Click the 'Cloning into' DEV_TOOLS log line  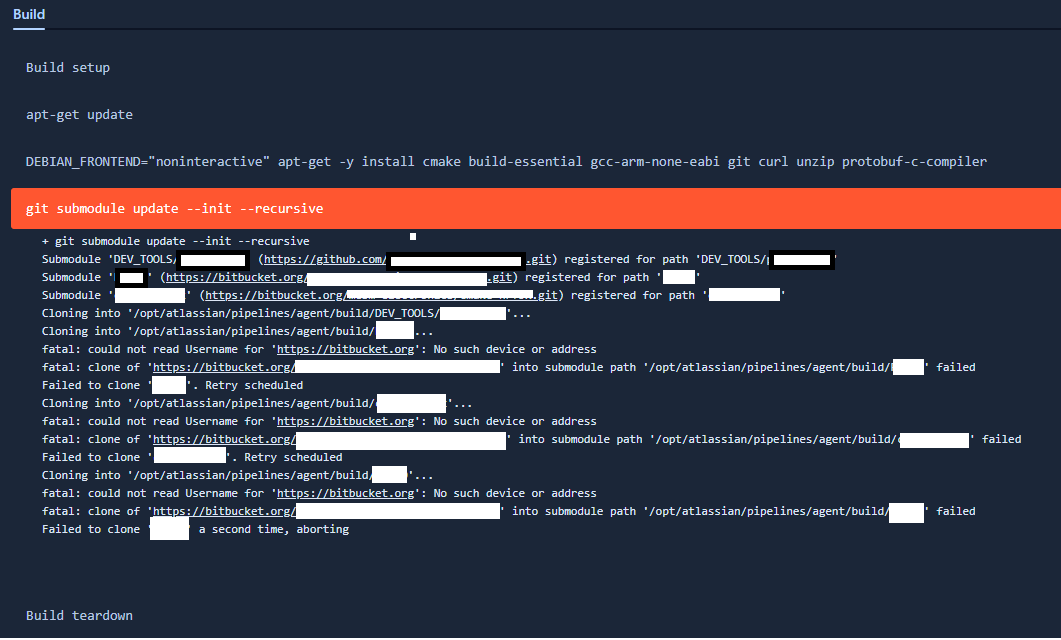[x=286, y=313]
